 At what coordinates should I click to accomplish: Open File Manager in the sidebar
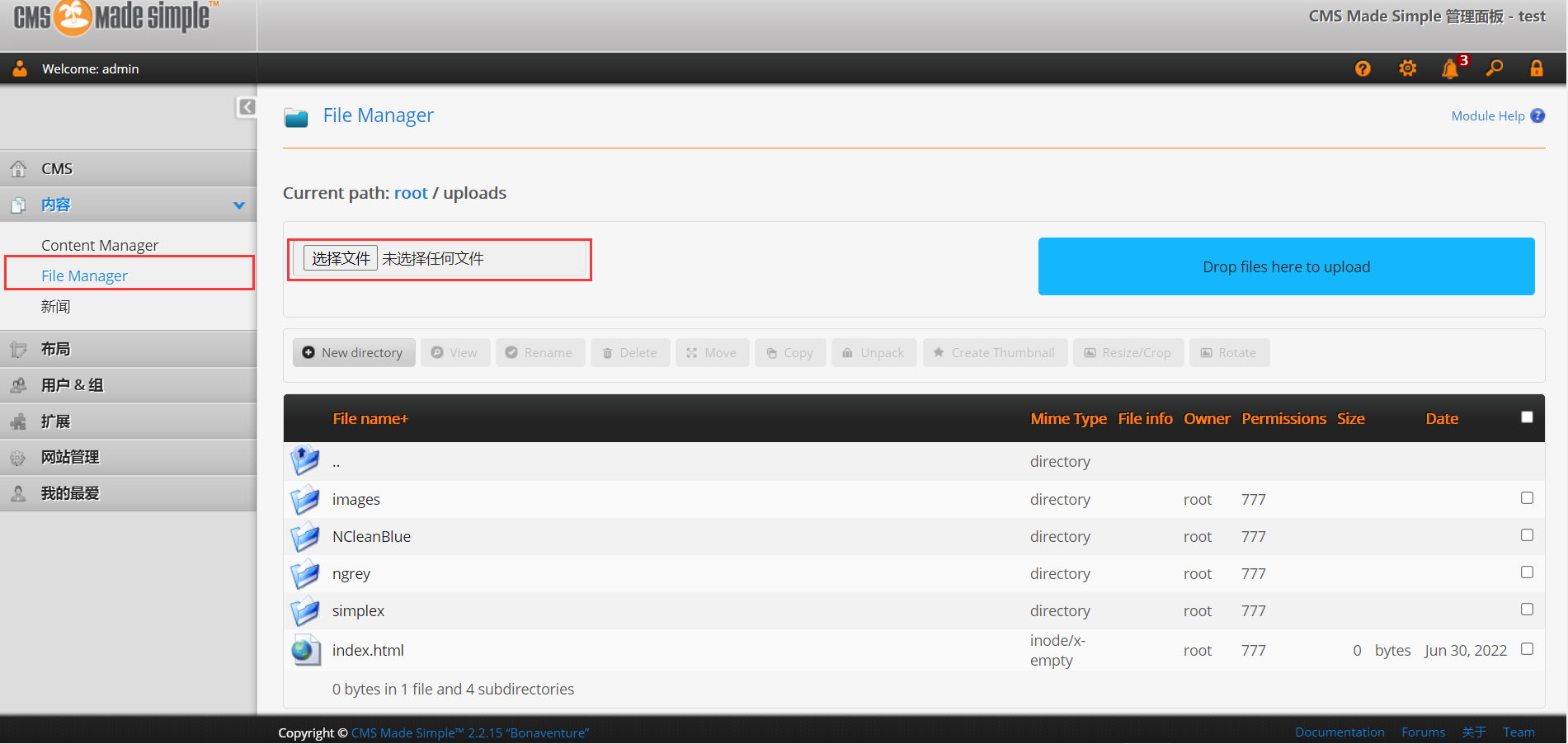84,275
